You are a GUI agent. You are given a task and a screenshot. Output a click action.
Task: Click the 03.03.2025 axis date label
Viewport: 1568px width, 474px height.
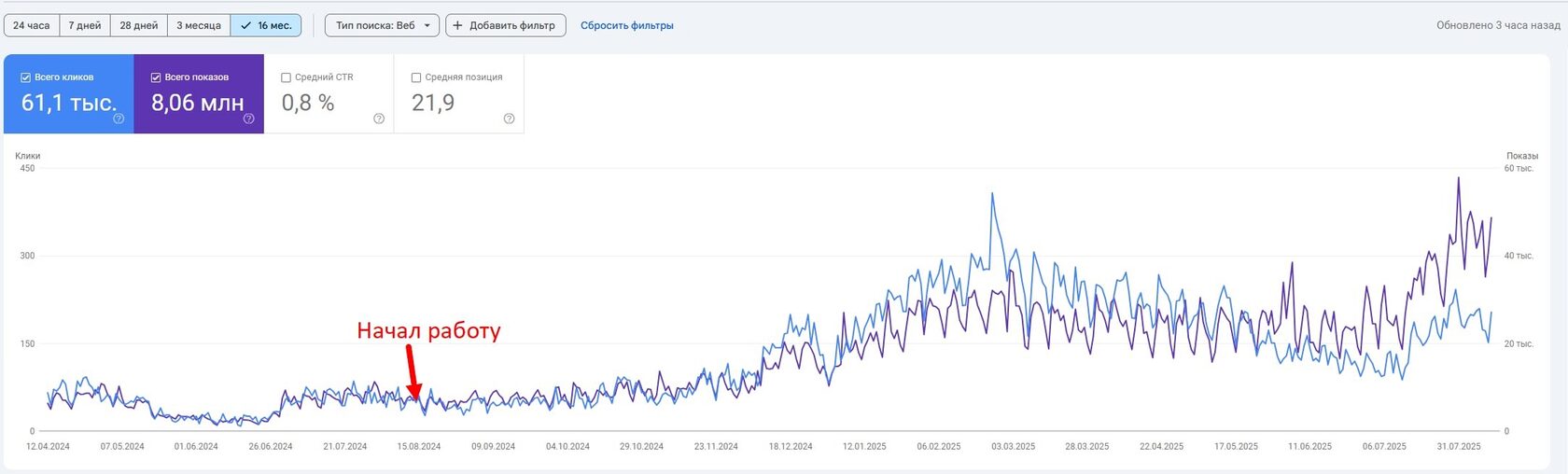coord(1013,446)
